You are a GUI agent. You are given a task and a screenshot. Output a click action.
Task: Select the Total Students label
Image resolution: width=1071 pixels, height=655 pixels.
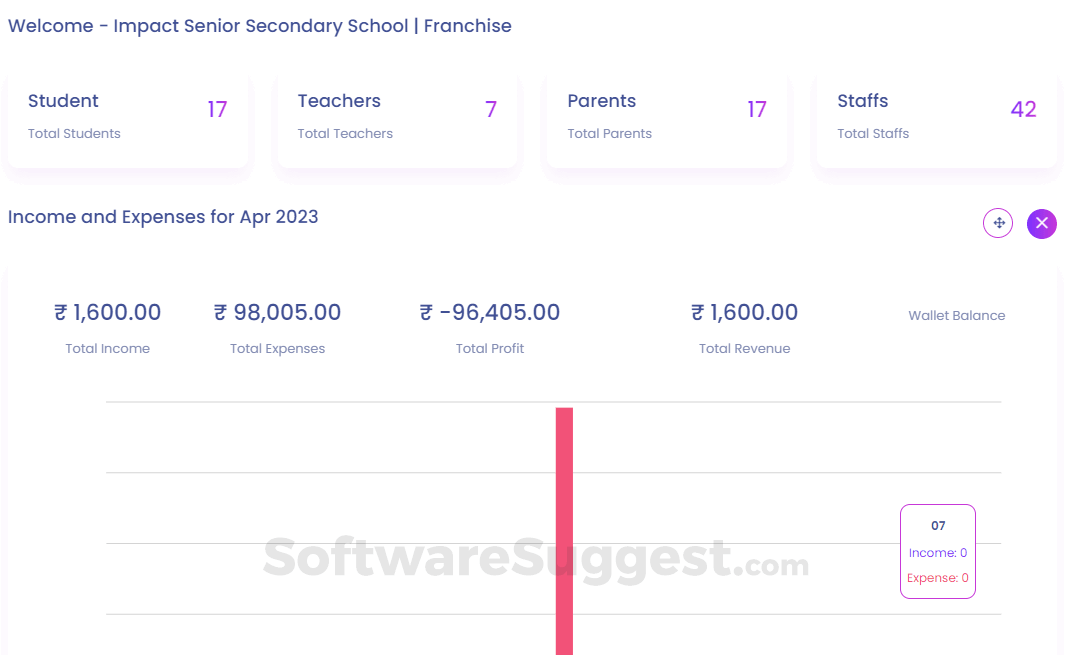(74, 132)
